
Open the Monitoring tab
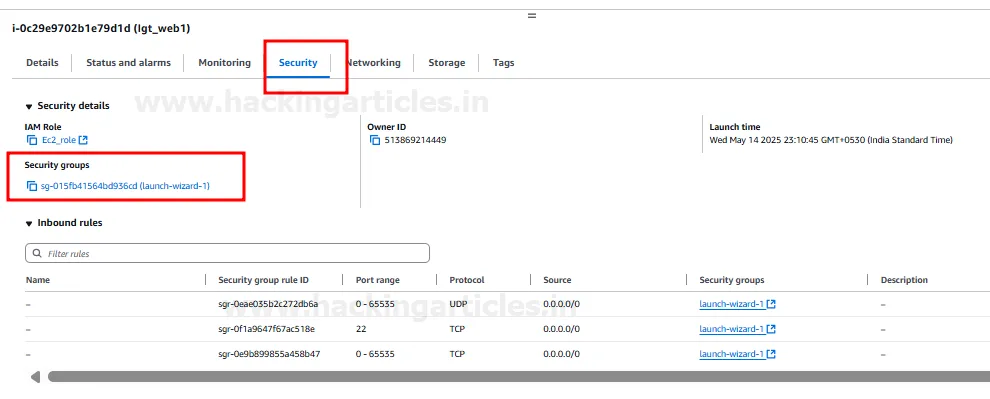tap(224, 63)
